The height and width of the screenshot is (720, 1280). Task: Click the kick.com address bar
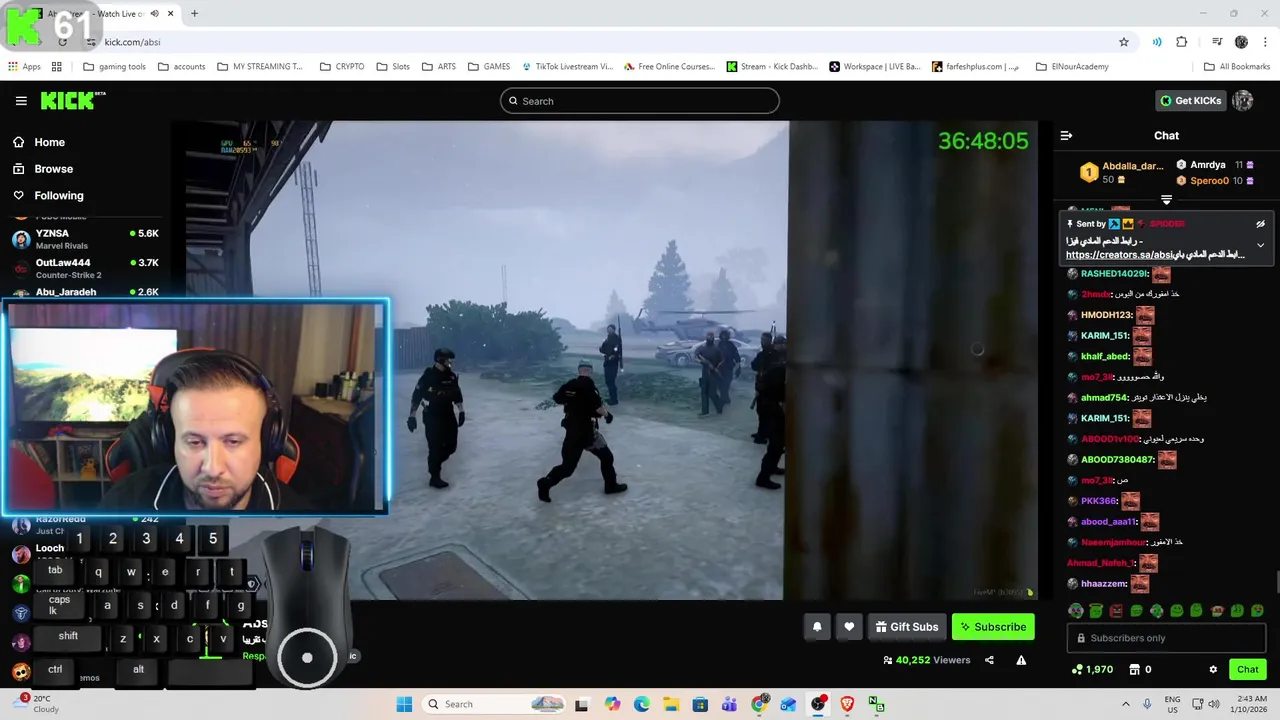[x=600, y=42]
